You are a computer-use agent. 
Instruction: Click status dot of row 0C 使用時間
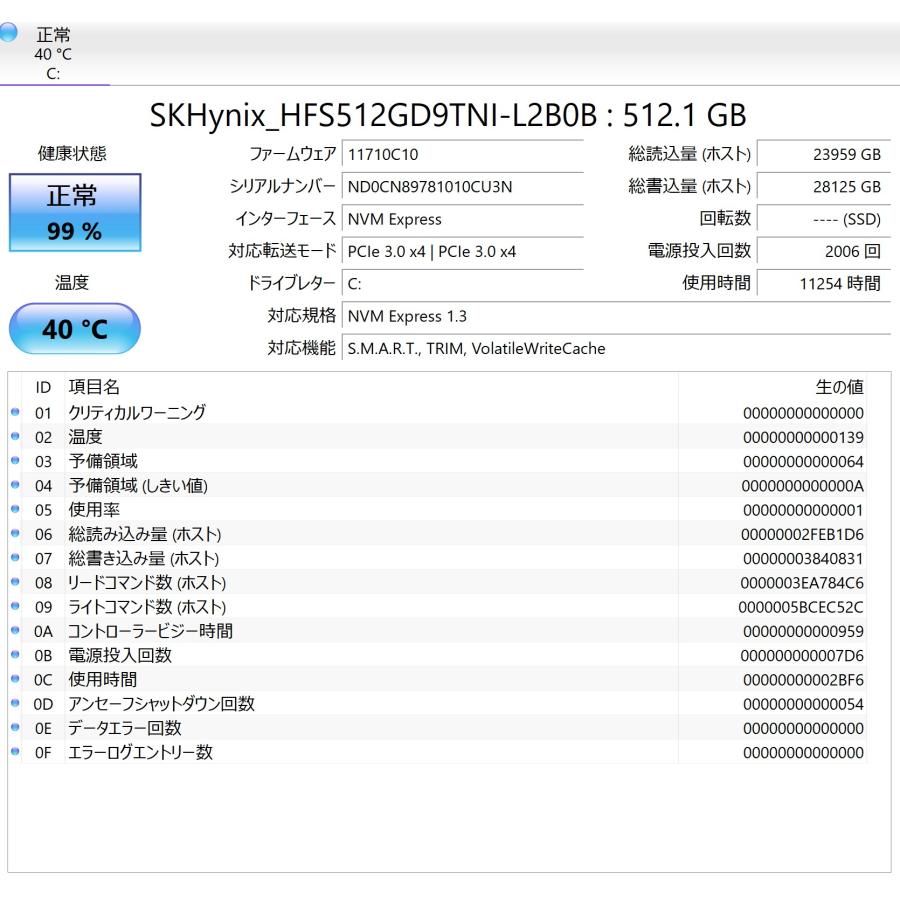click(x=15, y=678)
